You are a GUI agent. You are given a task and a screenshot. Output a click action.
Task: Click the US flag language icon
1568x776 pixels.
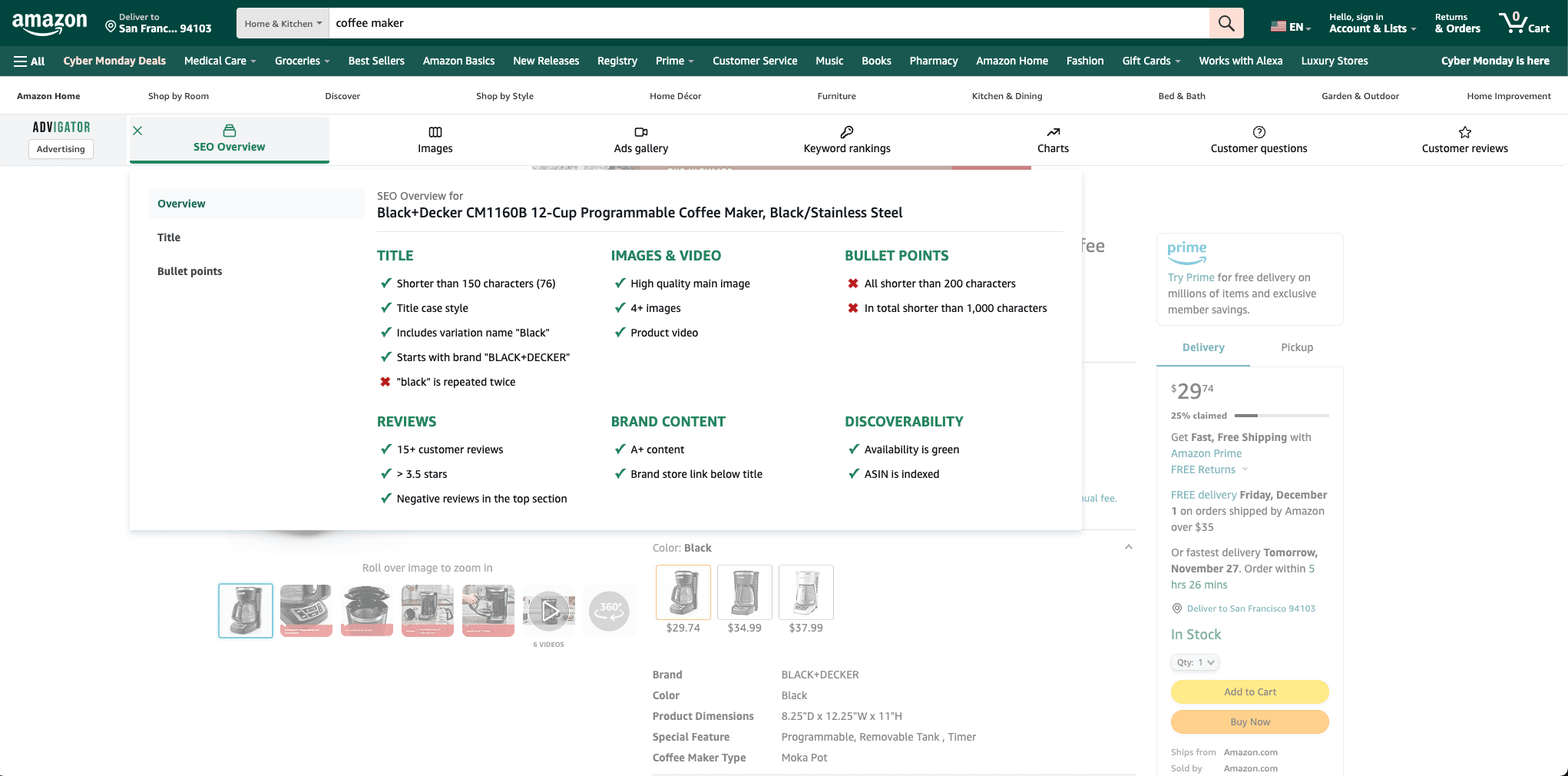coord(1278,27)
